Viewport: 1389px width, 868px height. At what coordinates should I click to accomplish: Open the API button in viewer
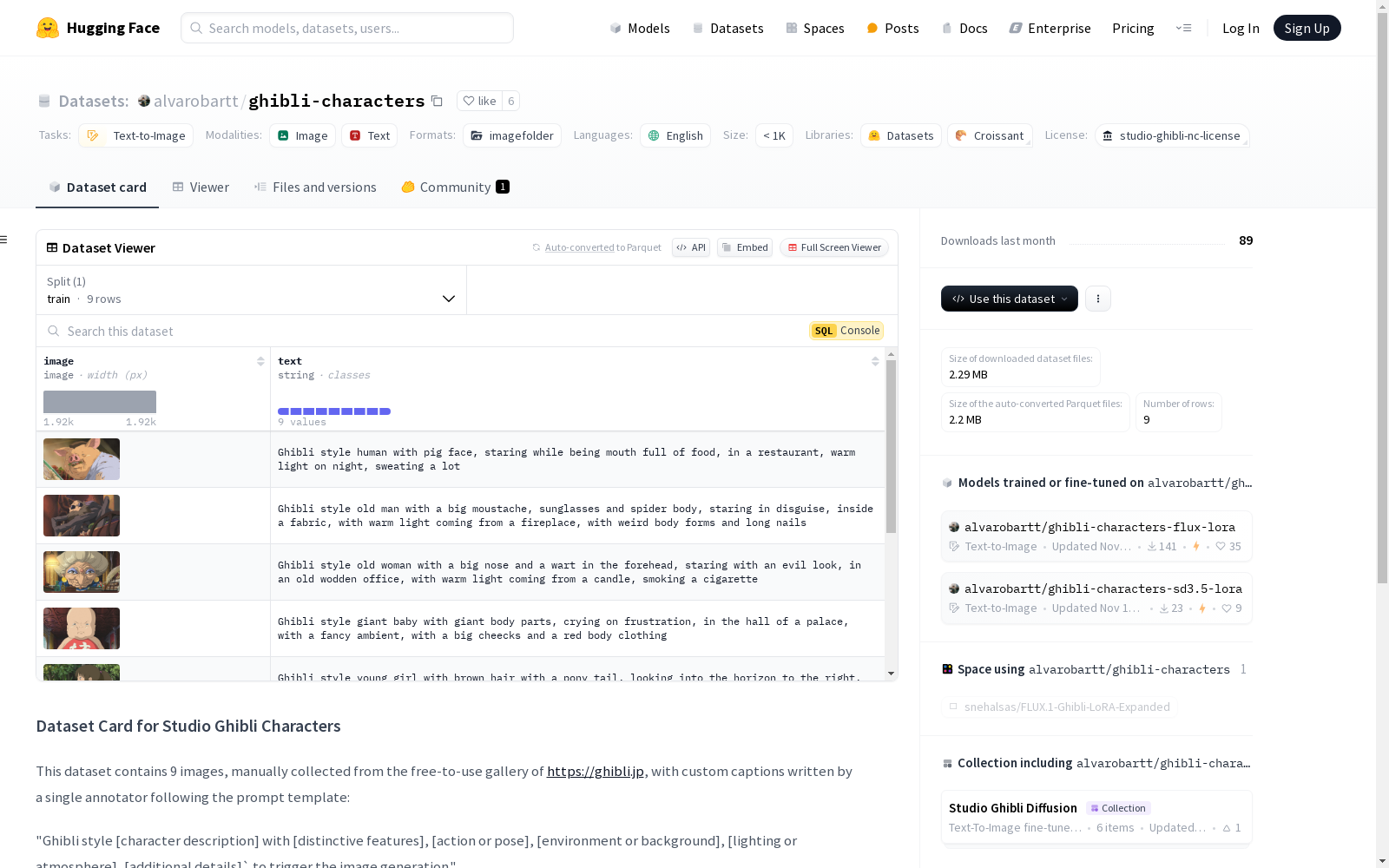coord(691,247)
